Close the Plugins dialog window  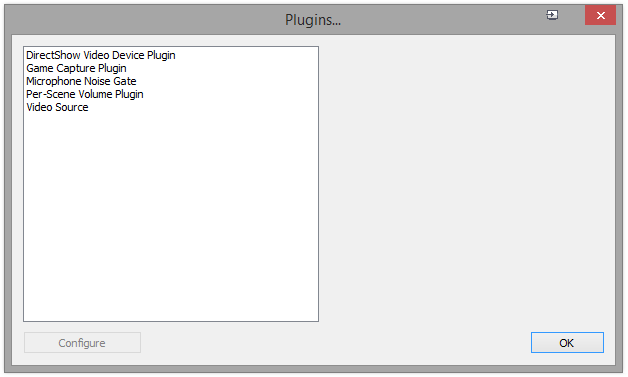(600, 15)
